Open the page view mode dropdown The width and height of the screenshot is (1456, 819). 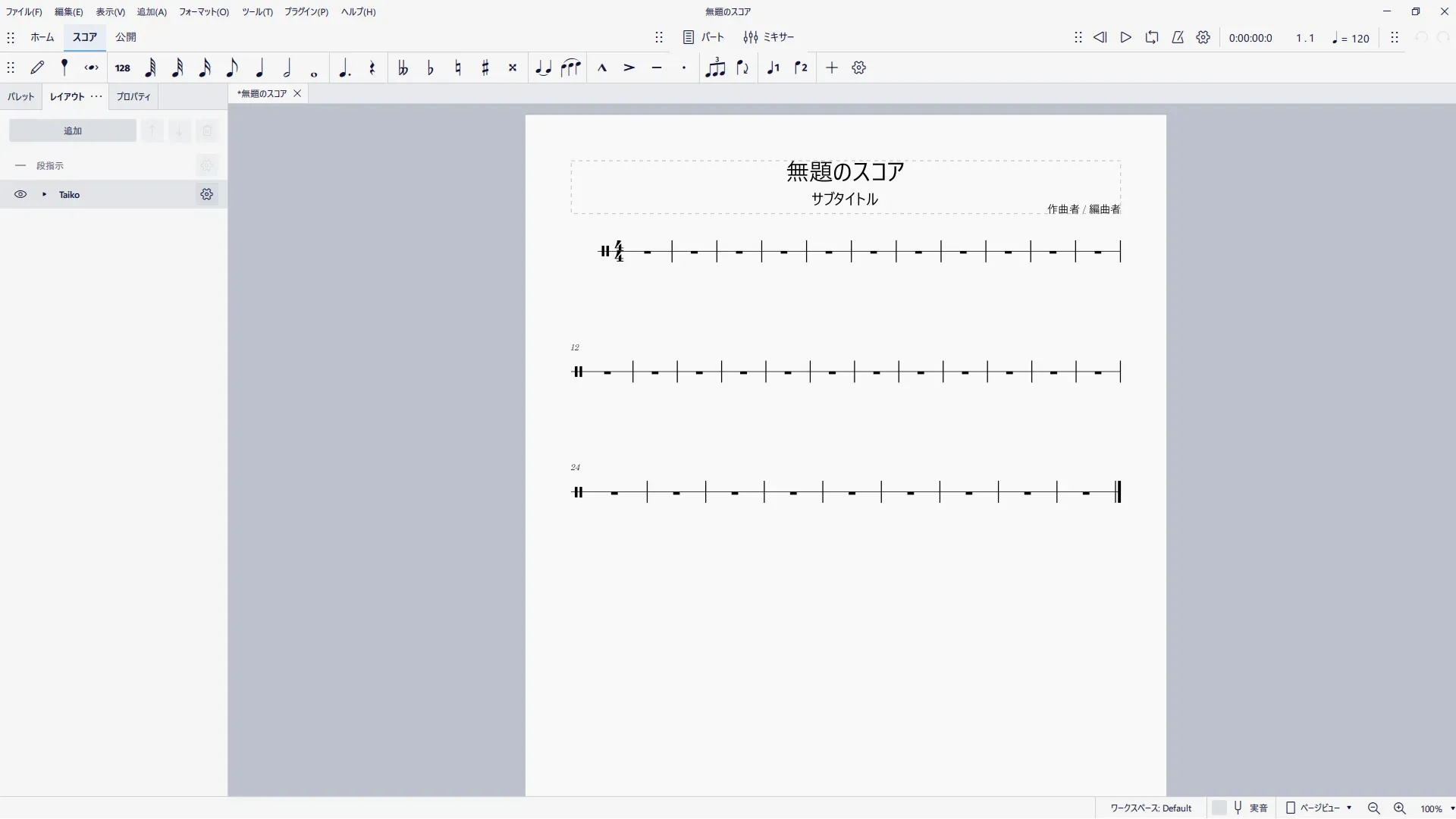(1319, 808)
